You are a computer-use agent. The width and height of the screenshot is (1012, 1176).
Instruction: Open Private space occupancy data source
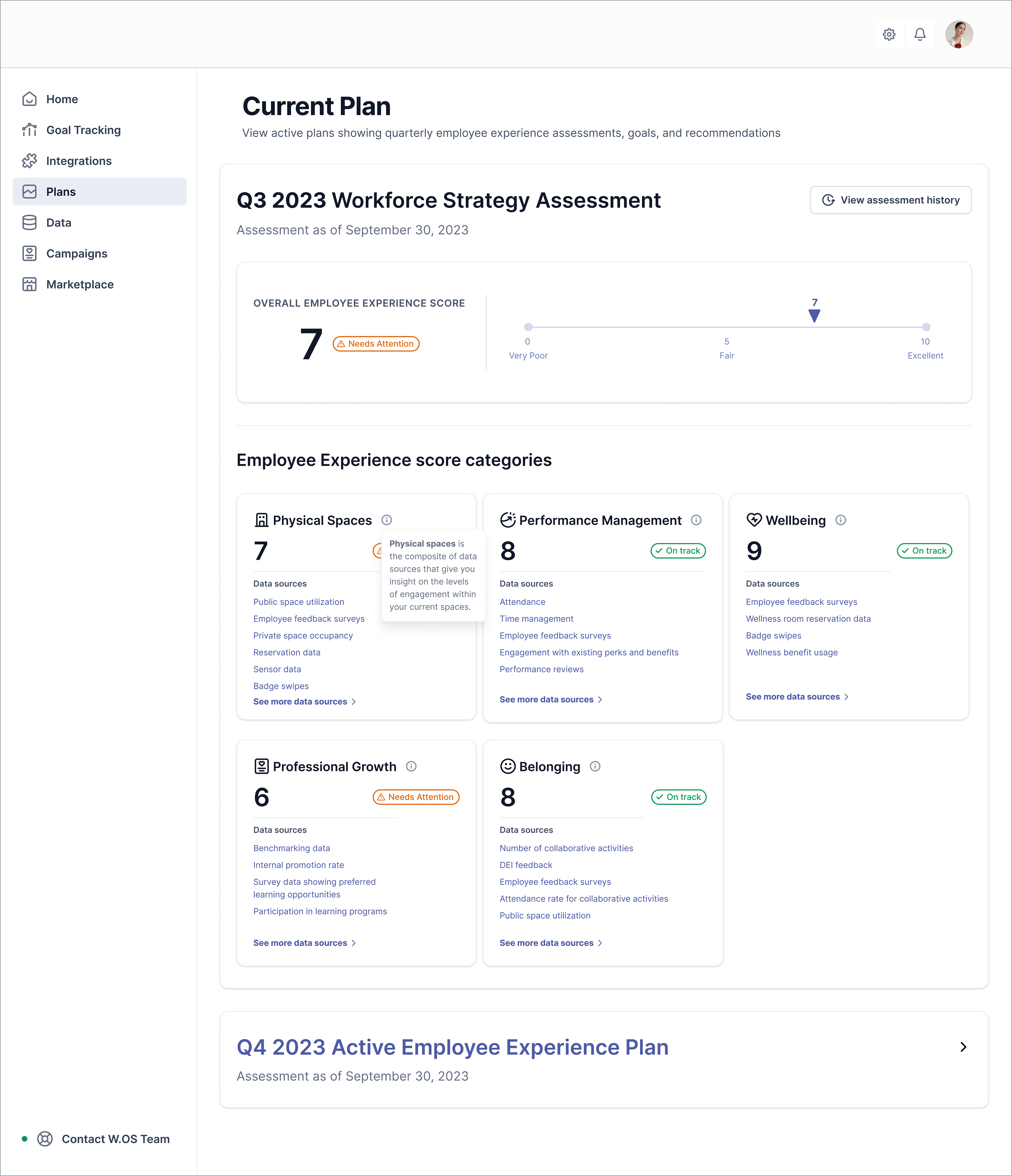click(x=303, y=636)
